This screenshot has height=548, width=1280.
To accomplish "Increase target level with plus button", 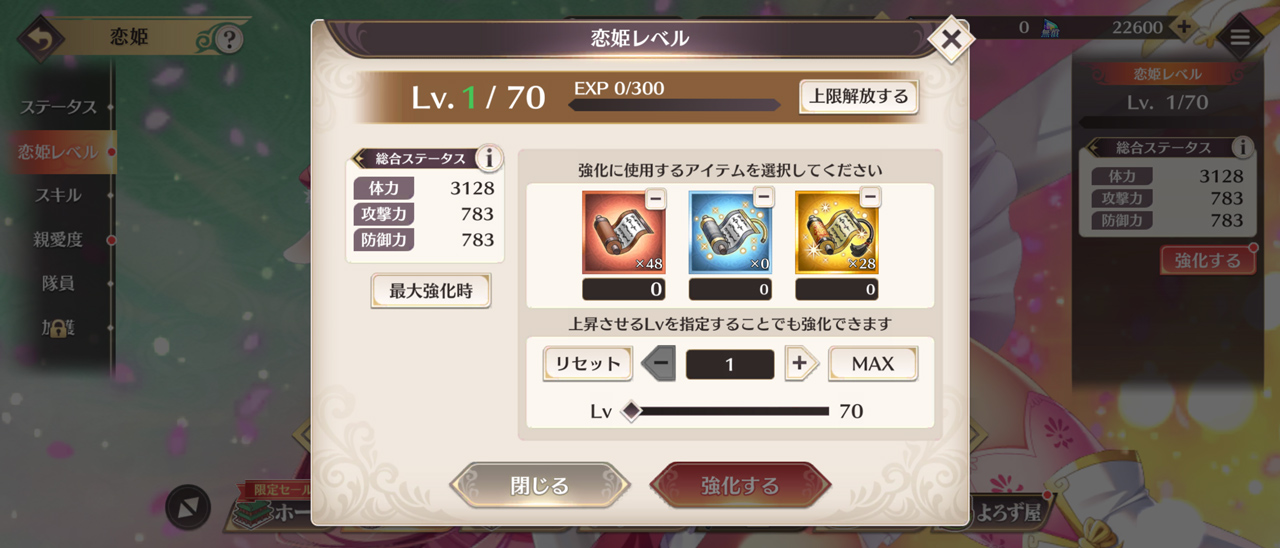I will coord(798,363).
